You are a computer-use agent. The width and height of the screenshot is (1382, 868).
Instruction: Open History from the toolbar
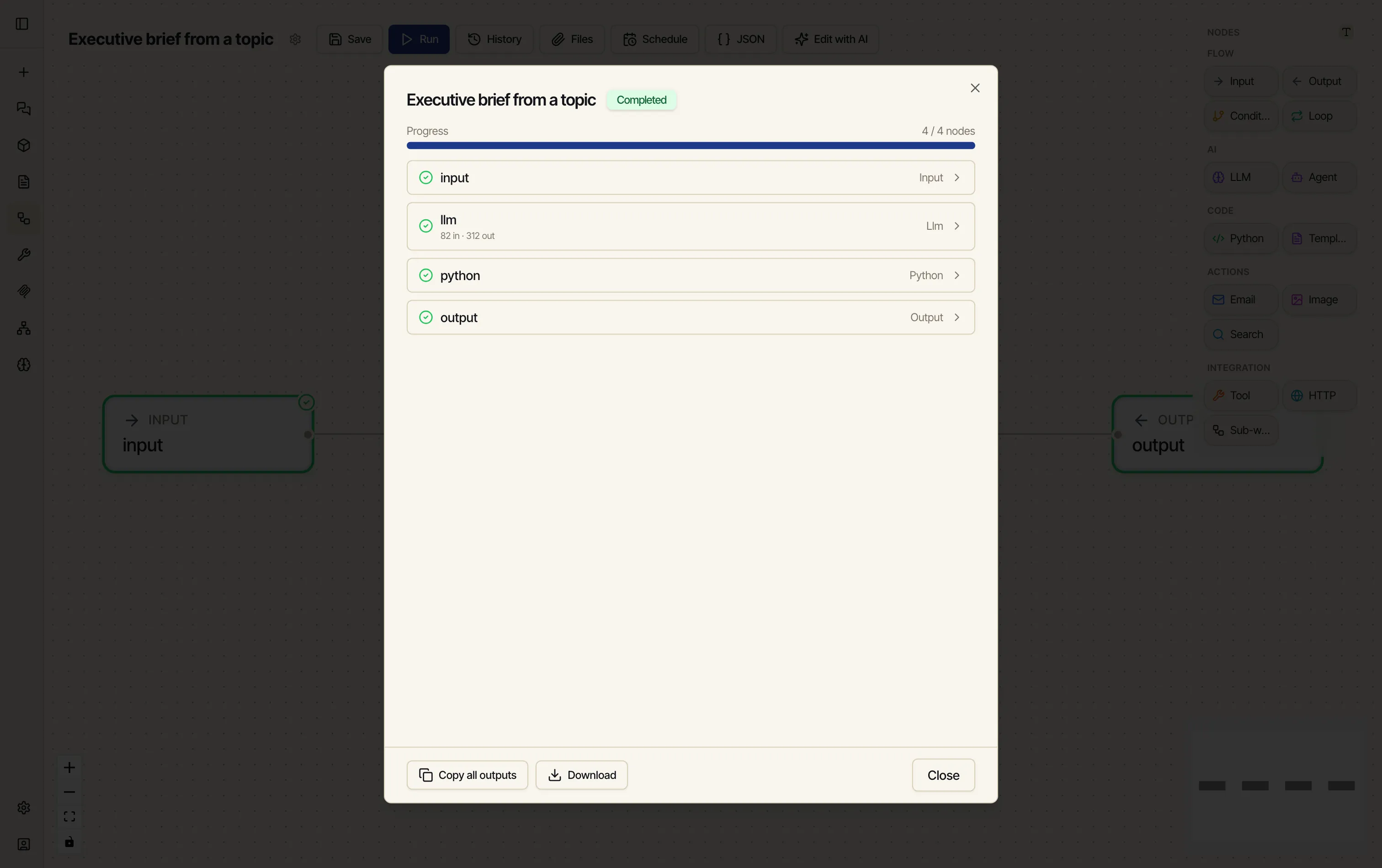(x=495, y=39)
